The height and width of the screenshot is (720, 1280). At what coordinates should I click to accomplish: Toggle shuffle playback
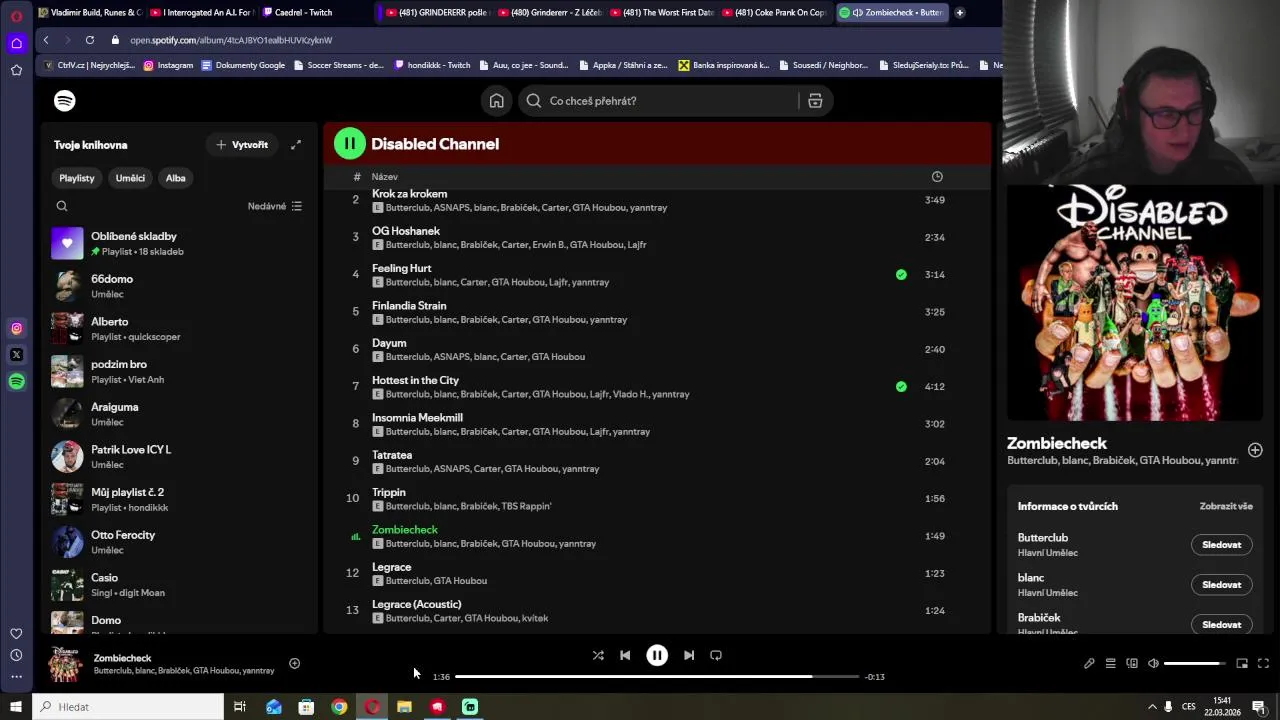coord(598,655)
